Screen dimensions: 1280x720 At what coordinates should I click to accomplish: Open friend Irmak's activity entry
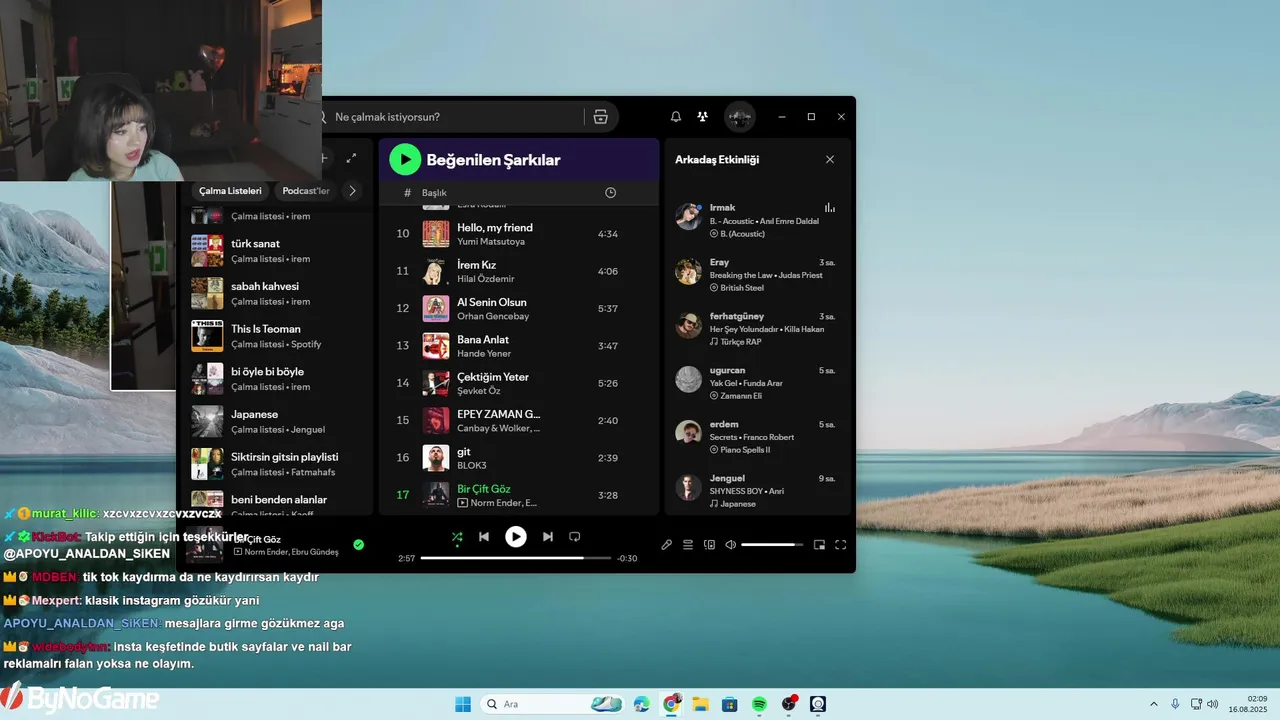click(x=757, y=220)
